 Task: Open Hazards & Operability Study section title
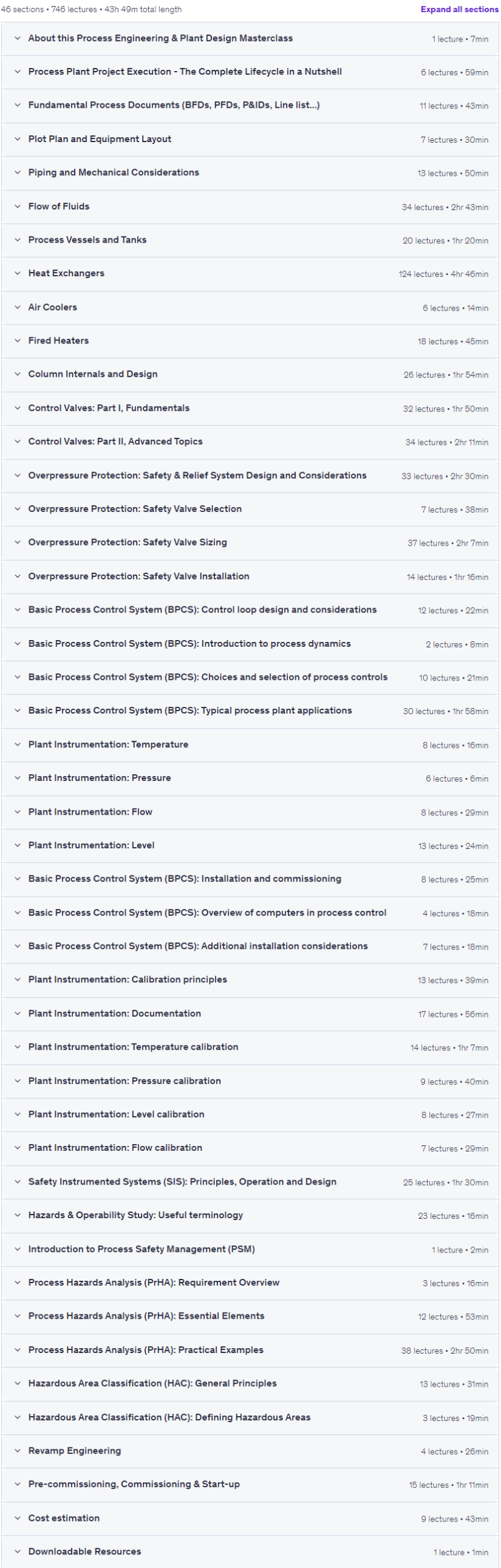click(135, 1215)
